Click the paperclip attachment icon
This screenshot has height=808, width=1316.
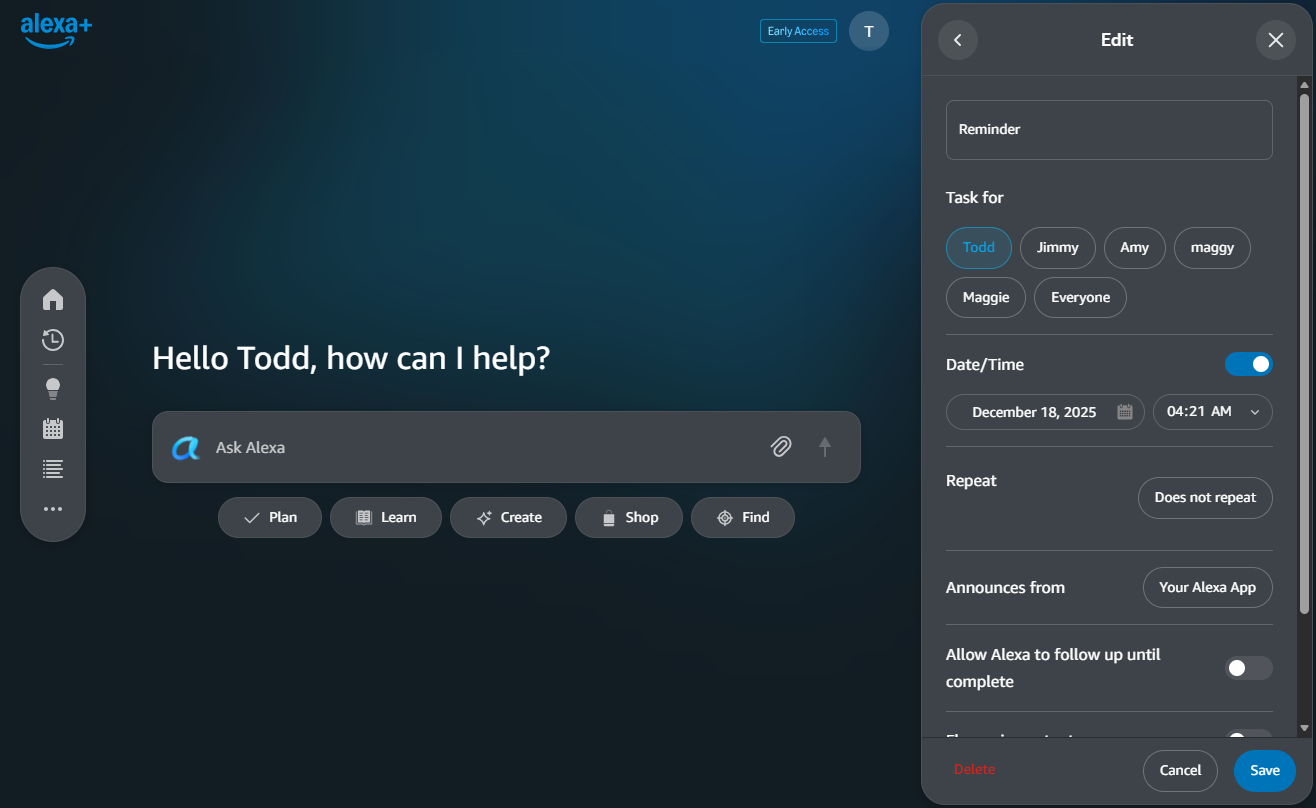click(x=781, y=447)
